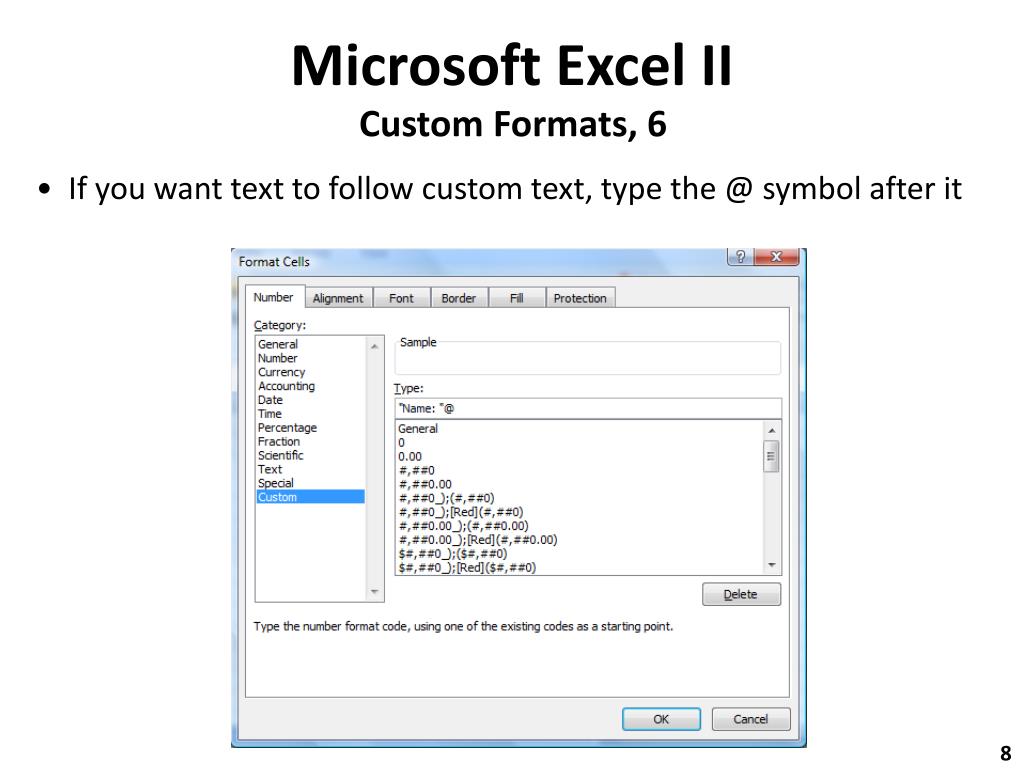The width and height of the screenshot is (1024, 768).
Task: Click the Category list scroll down arrow
Action: (375, 592)
